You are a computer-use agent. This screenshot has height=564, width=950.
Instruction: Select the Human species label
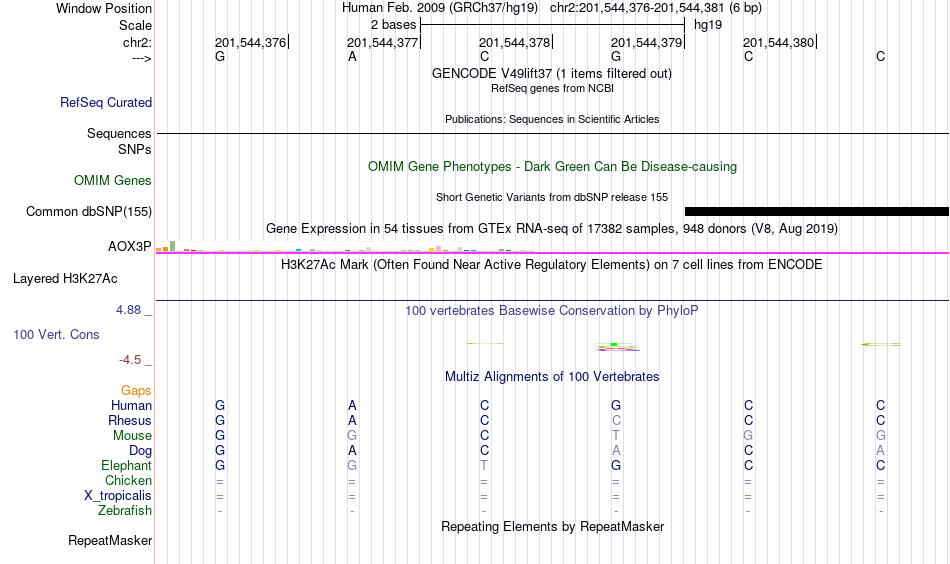pos(131,405)
